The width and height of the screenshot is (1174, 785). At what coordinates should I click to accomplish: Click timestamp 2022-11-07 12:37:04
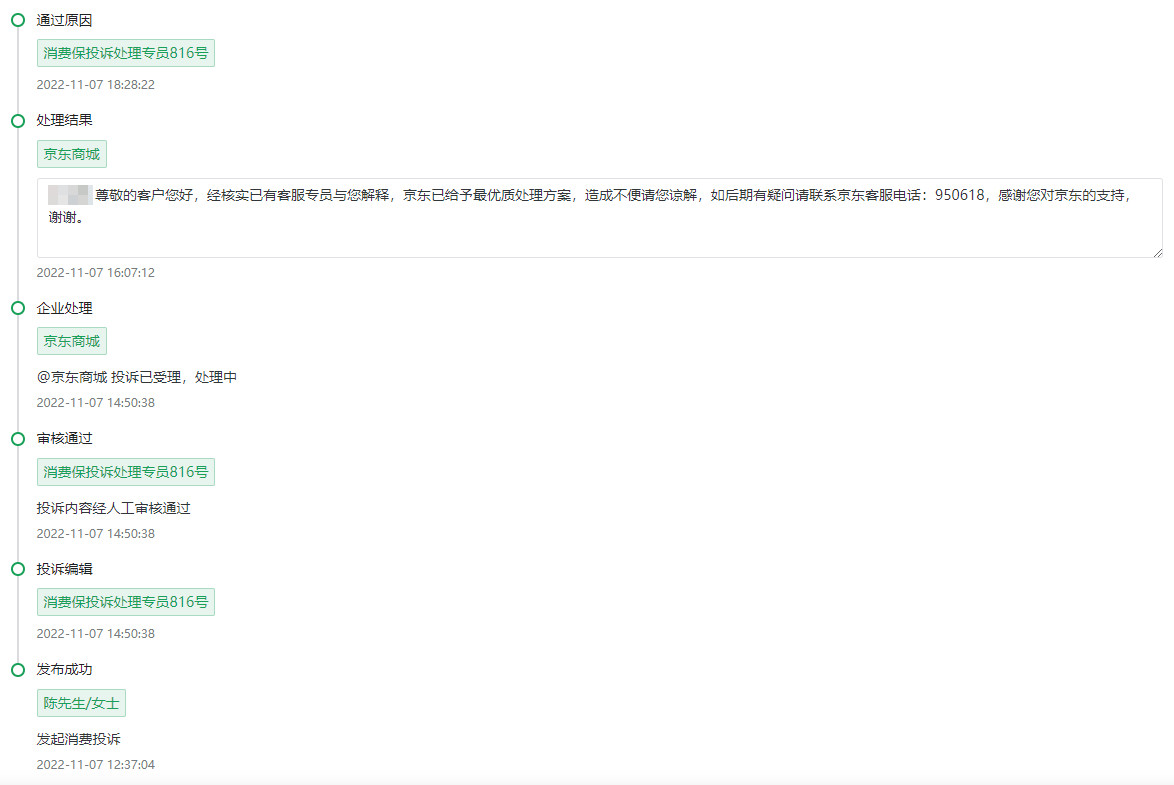tap(96, 765)
